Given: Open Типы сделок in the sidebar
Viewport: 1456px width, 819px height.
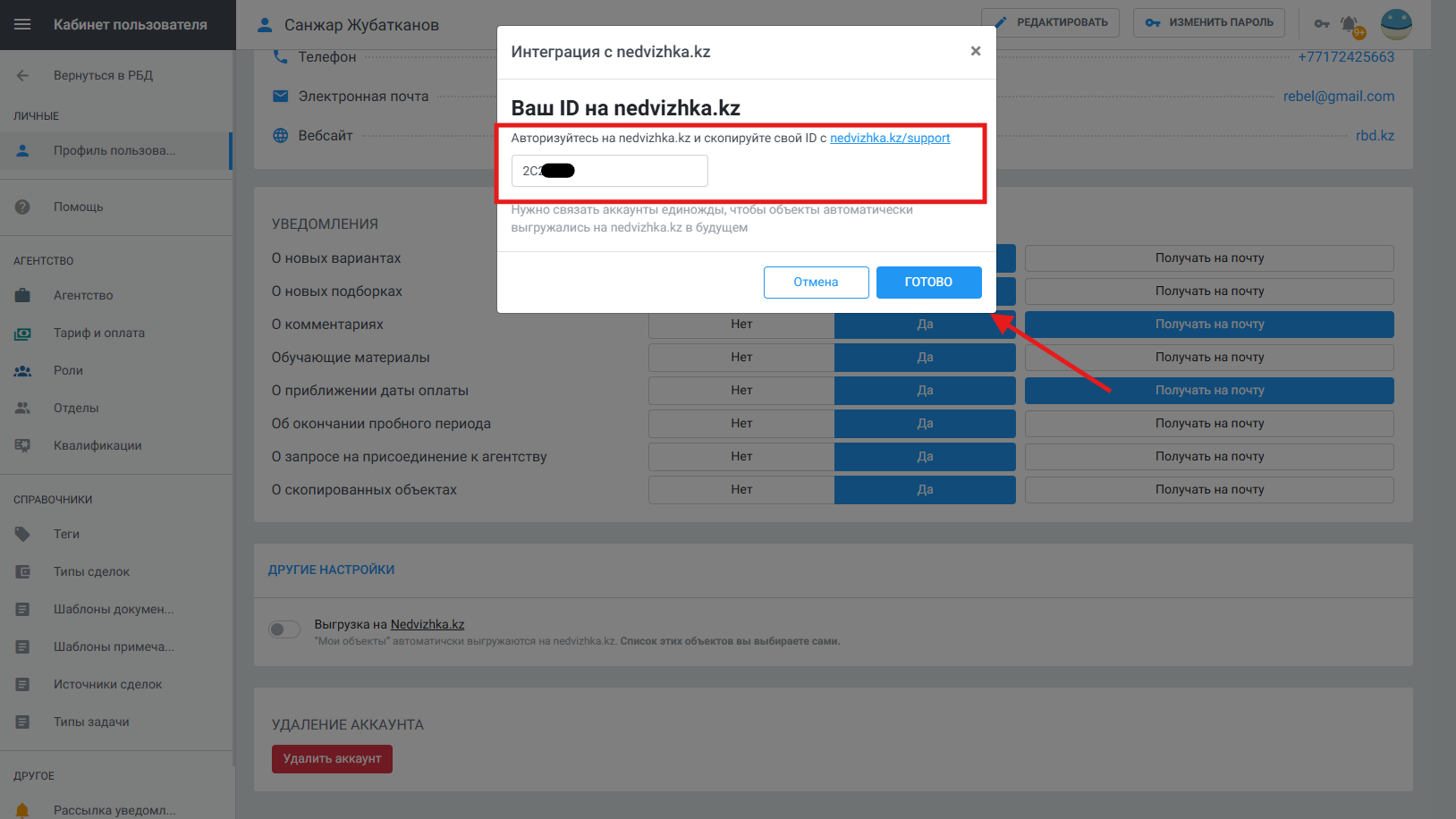Looking at the screenshot, I should pyautogui.click(x=116, y=571).
